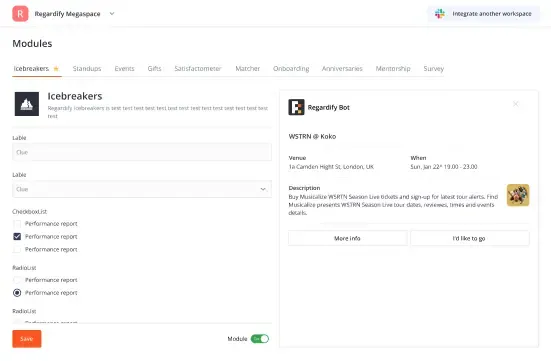Click the red Regardify R workspace logo
This screenshot has height=361, width=551.
(x=20, y=14)
